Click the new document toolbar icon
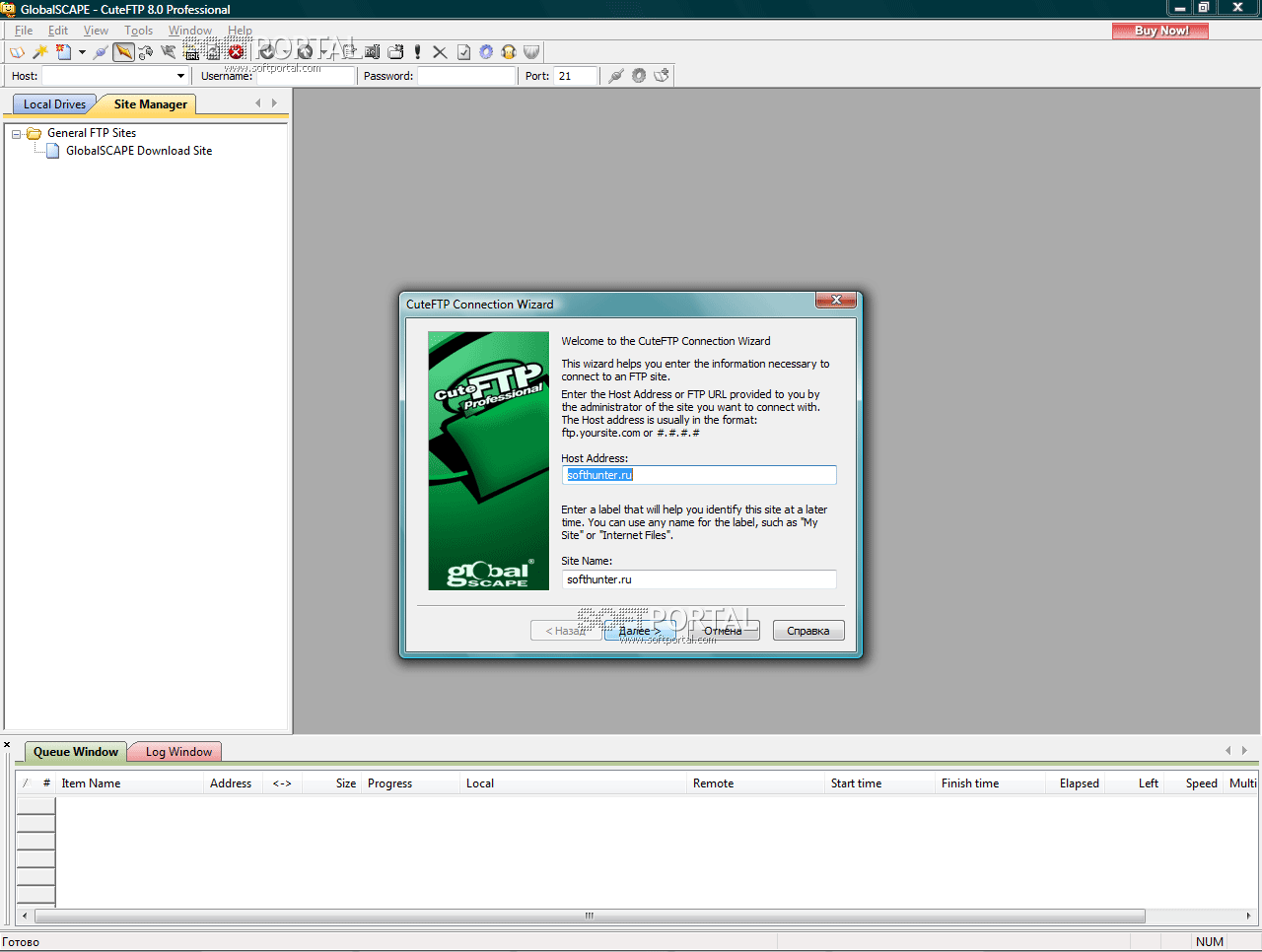 64,52
